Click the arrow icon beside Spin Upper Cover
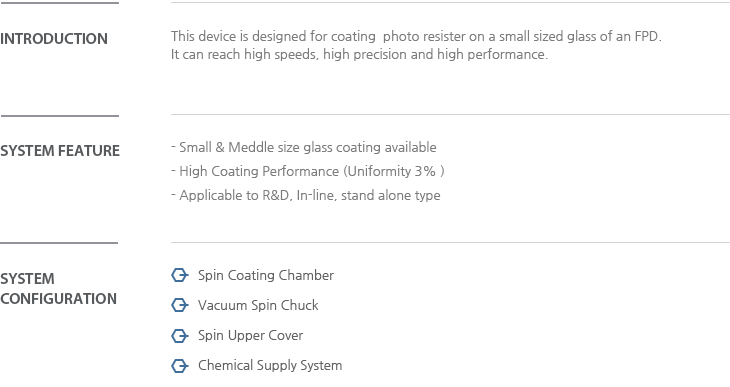The height and width of the screenshot is (387, 730). tap(180, 336)
